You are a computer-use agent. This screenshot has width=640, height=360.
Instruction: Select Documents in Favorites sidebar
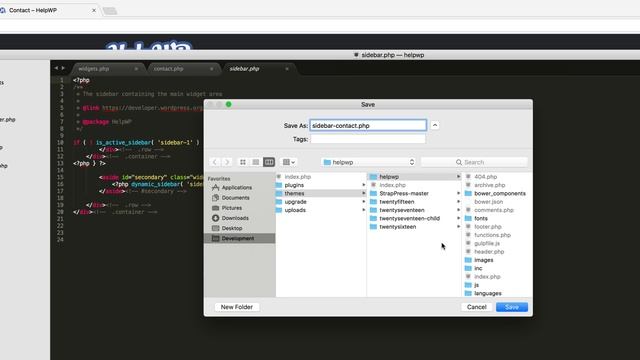pyautogui.click(x=236, y=198)
